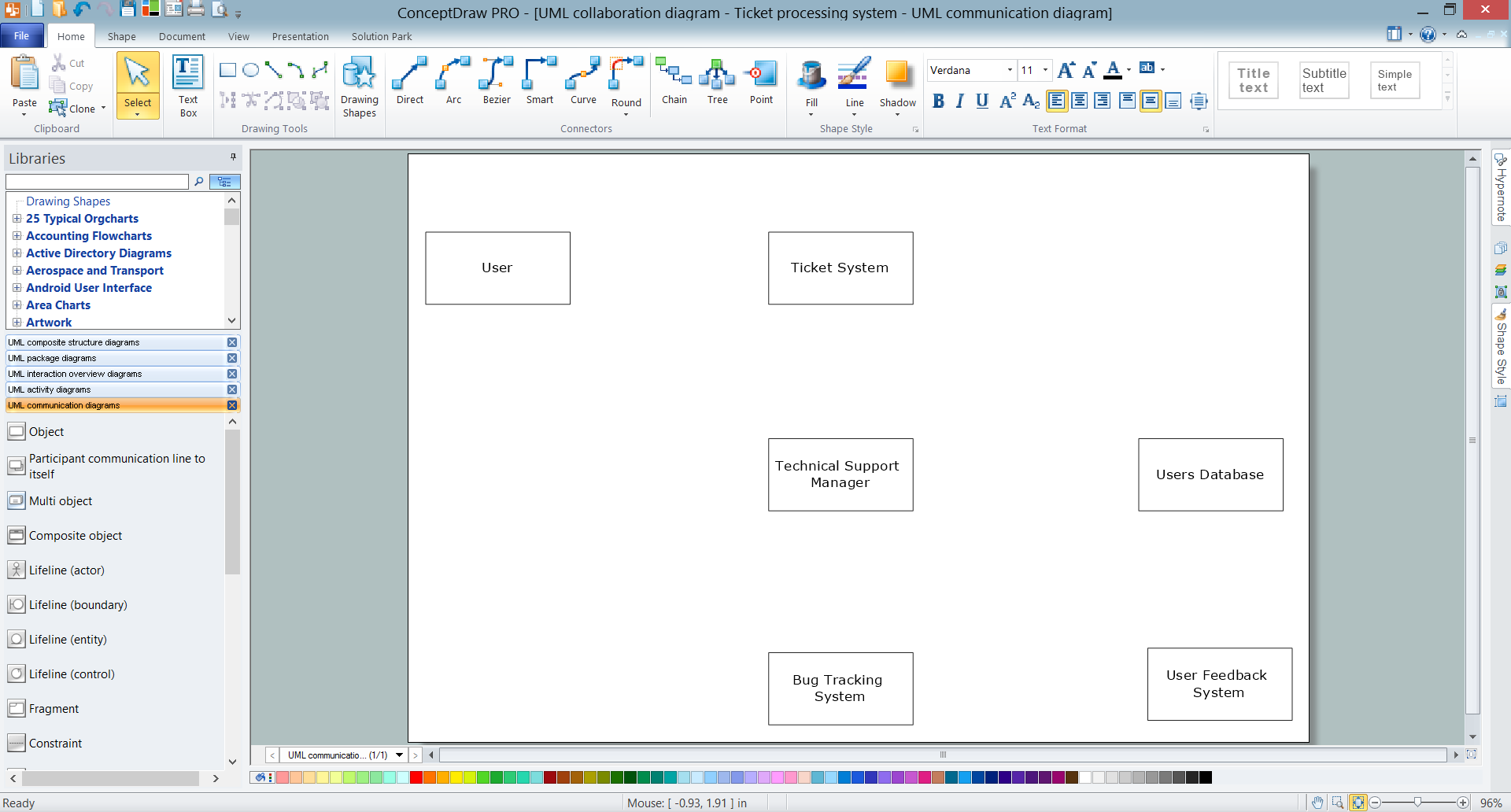The width and height of the screenshot is (1511, 812).
Task: Open the Line style options
Action: (x=855, y=85)
